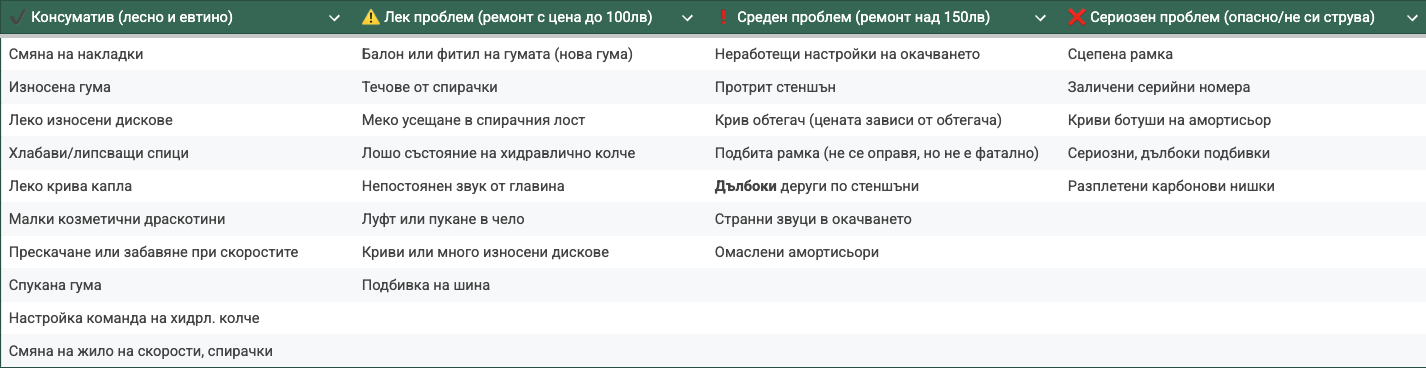
Task: Click cell Разплетени карбонови нишки
Action: point(1243,186)
